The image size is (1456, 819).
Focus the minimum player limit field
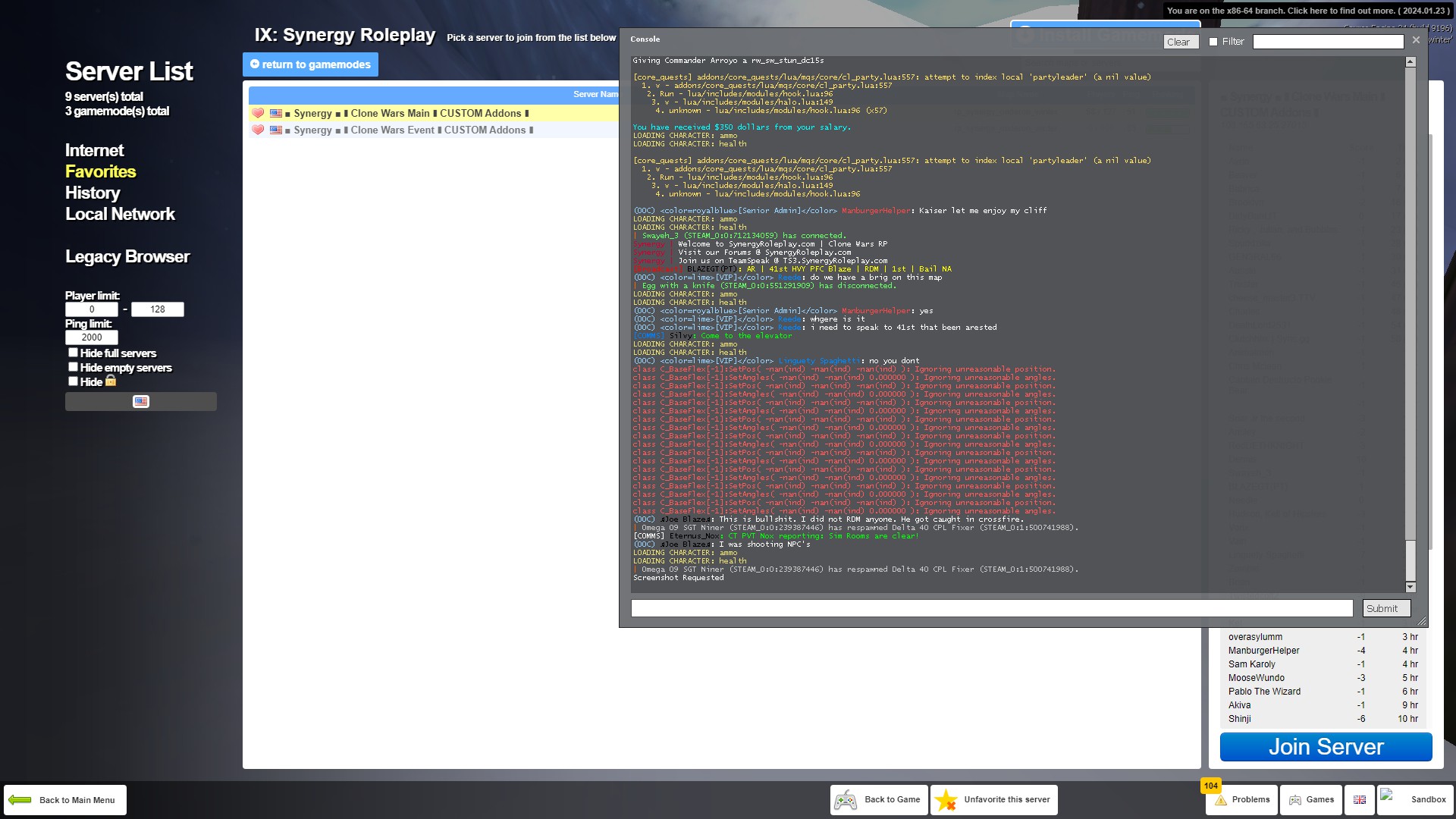[92, 309]
